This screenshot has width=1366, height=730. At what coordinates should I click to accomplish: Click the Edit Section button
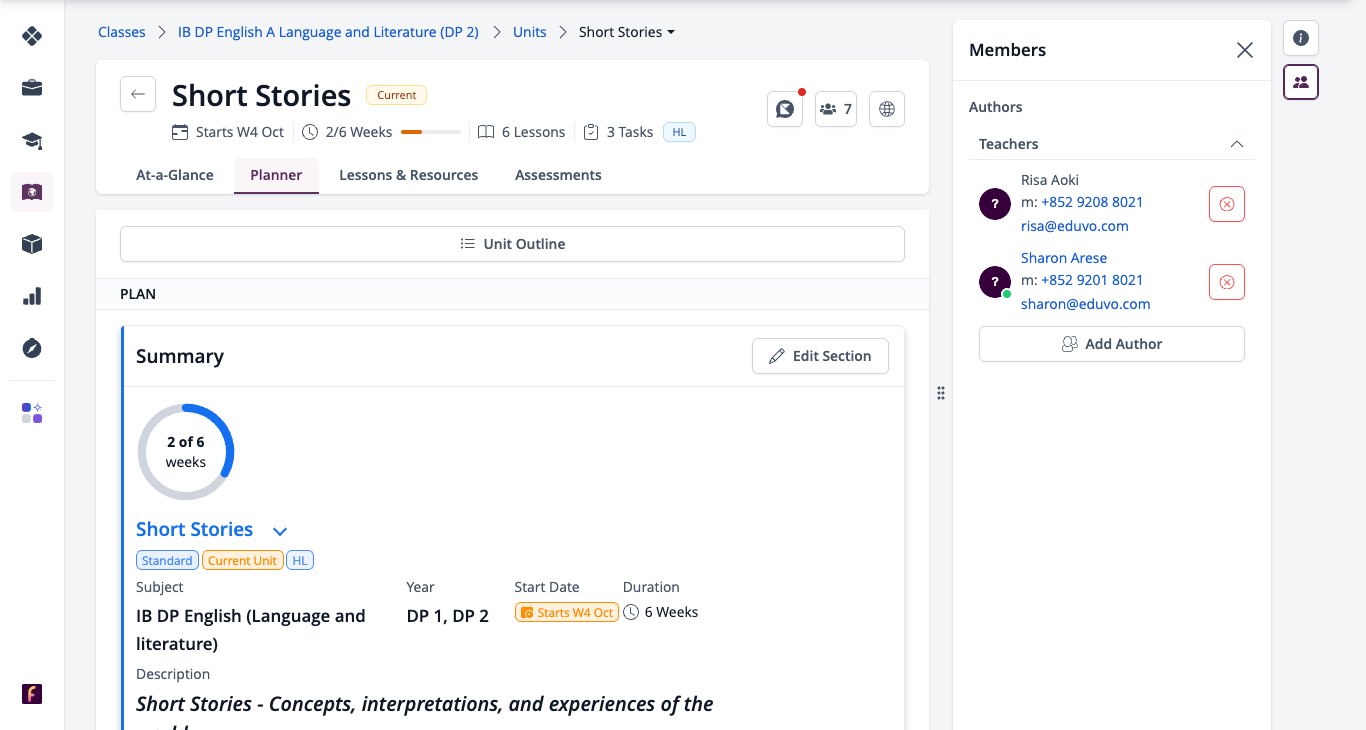pyautogui.click(x=820, y=356)
